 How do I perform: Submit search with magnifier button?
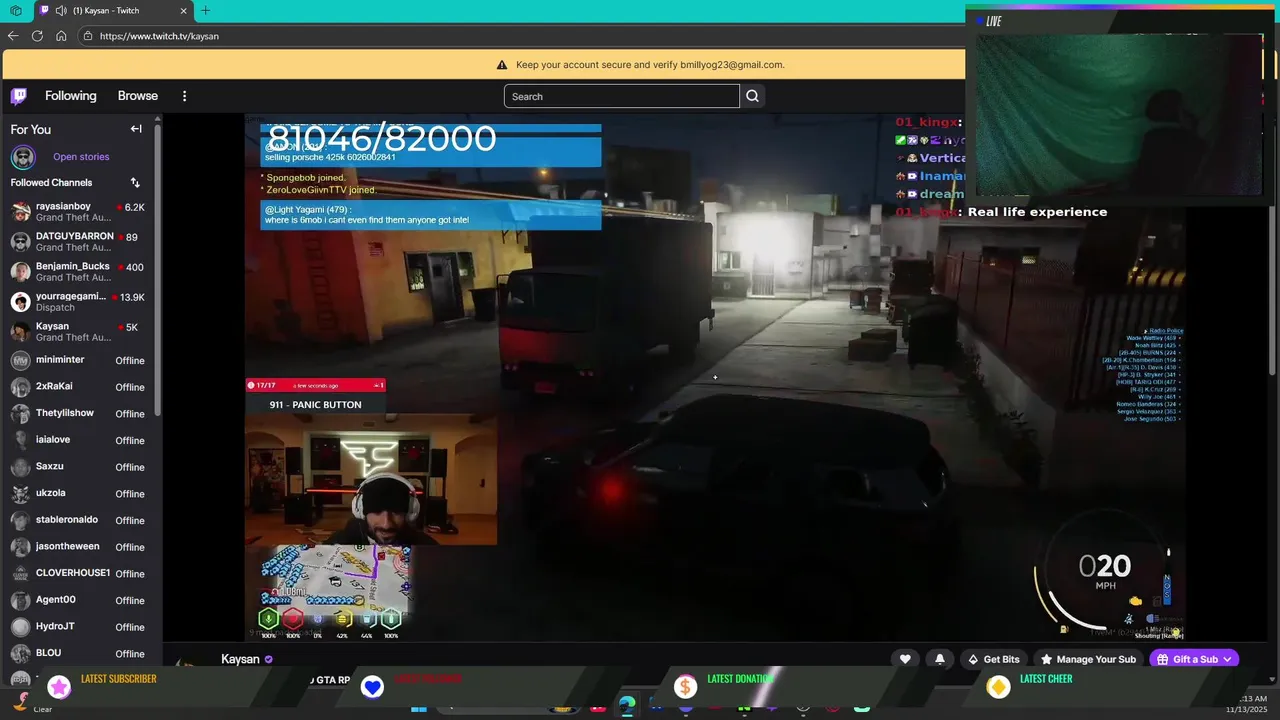pyautogui.click(x=752, y=96)
